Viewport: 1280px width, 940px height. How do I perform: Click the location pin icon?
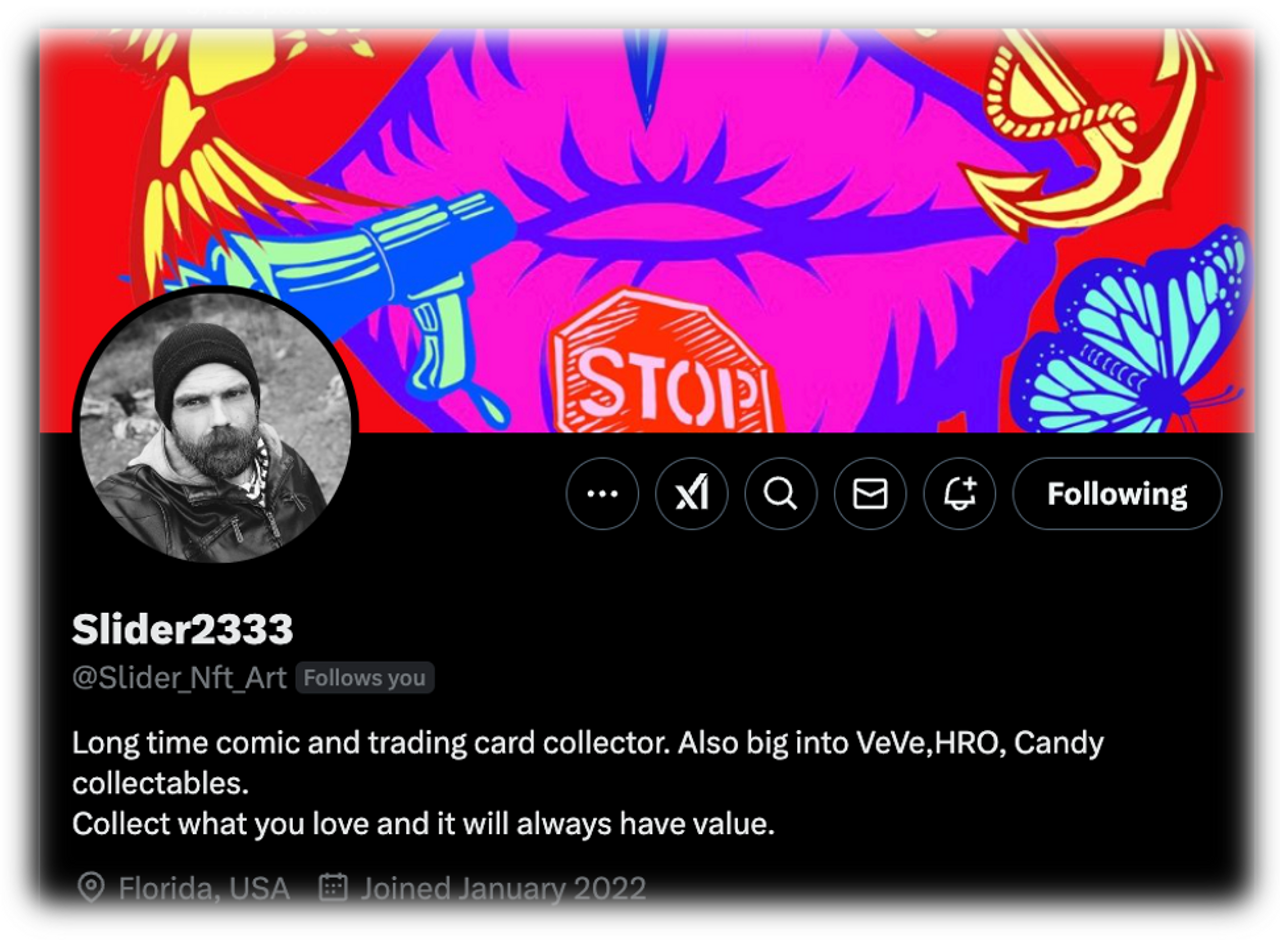click(91, 887)
